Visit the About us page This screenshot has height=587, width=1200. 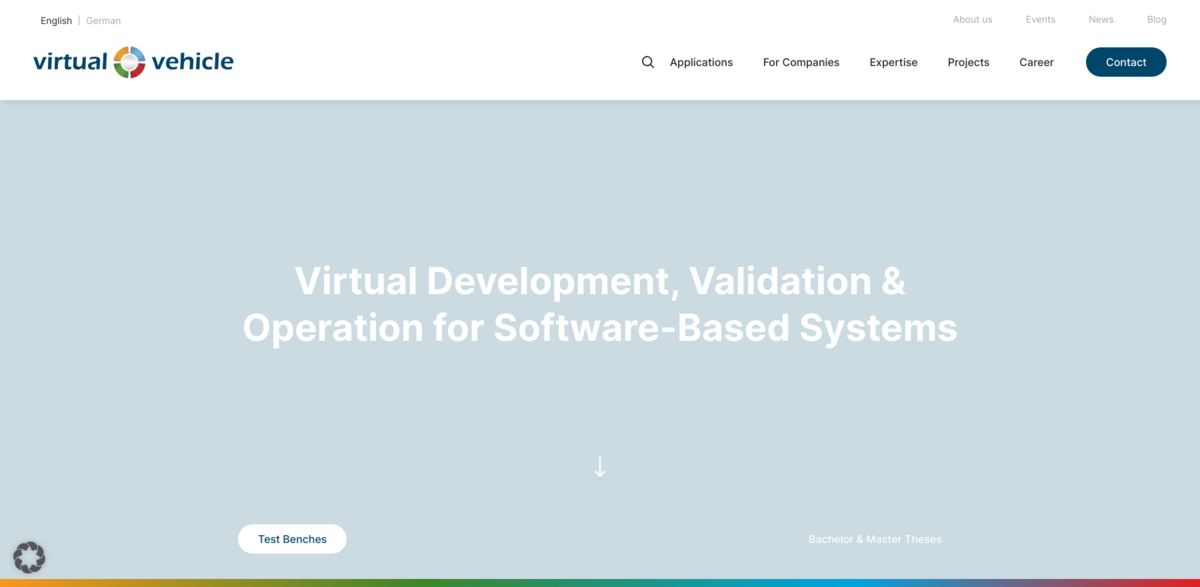click(x=972, y=19)
